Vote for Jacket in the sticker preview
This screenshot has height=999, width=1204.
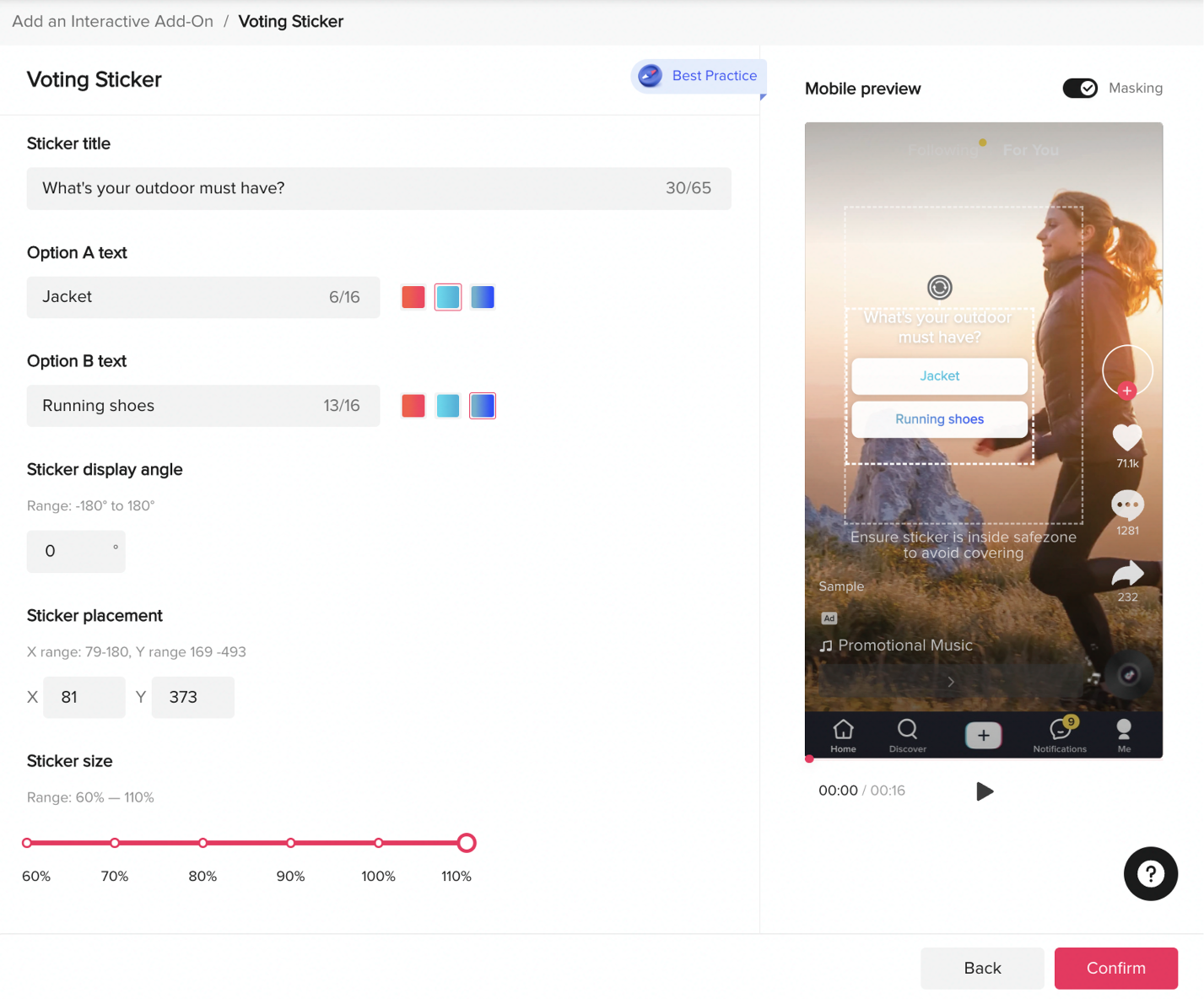pos(939,375)
